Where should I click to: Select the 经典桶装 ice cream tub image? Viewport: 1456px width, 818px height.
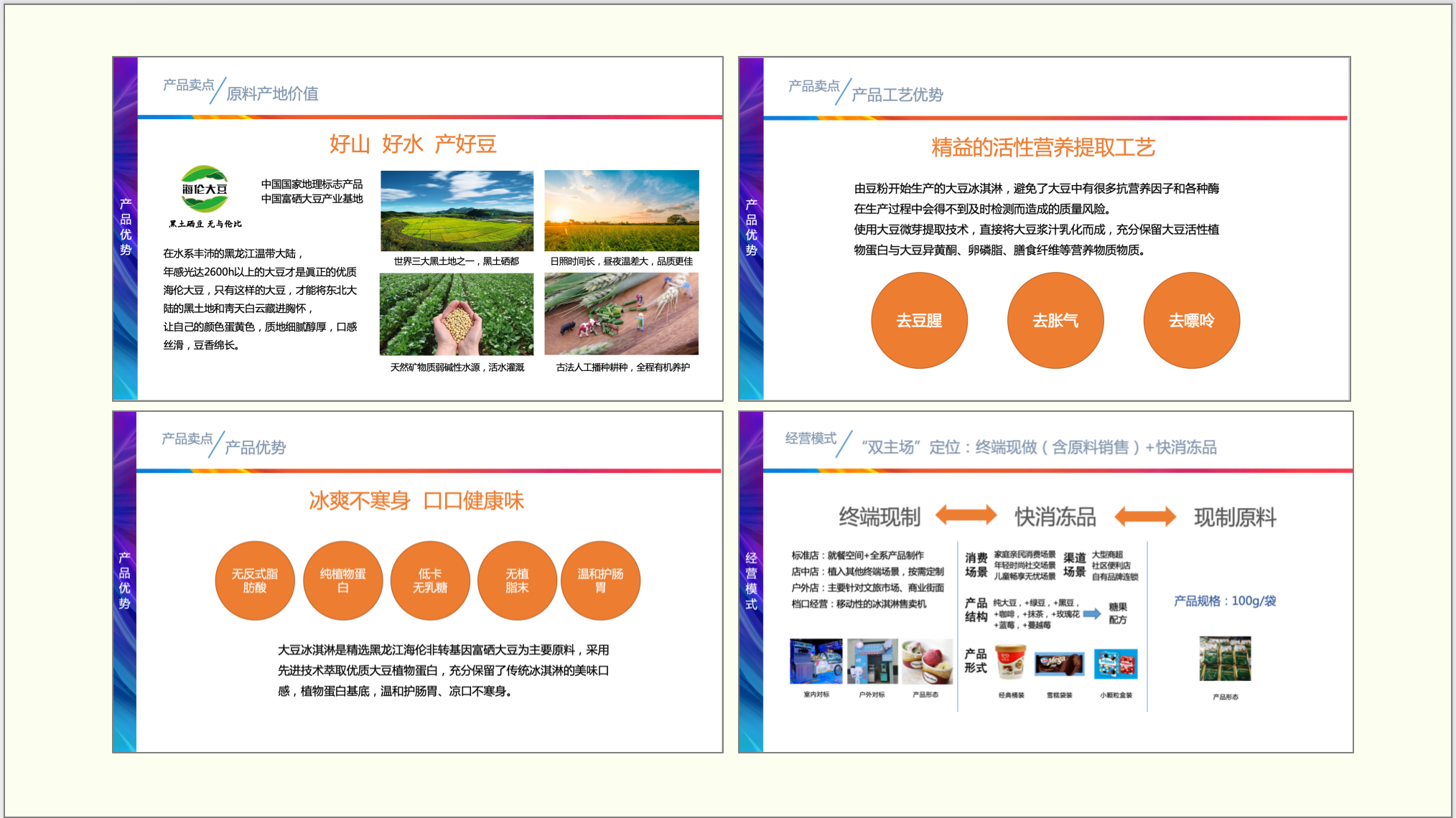click(1011, 662)
